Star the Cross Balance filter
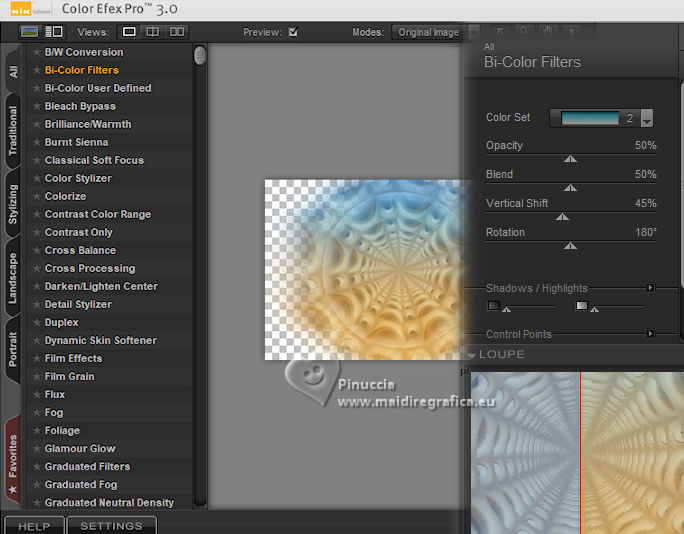 point(37,250)
